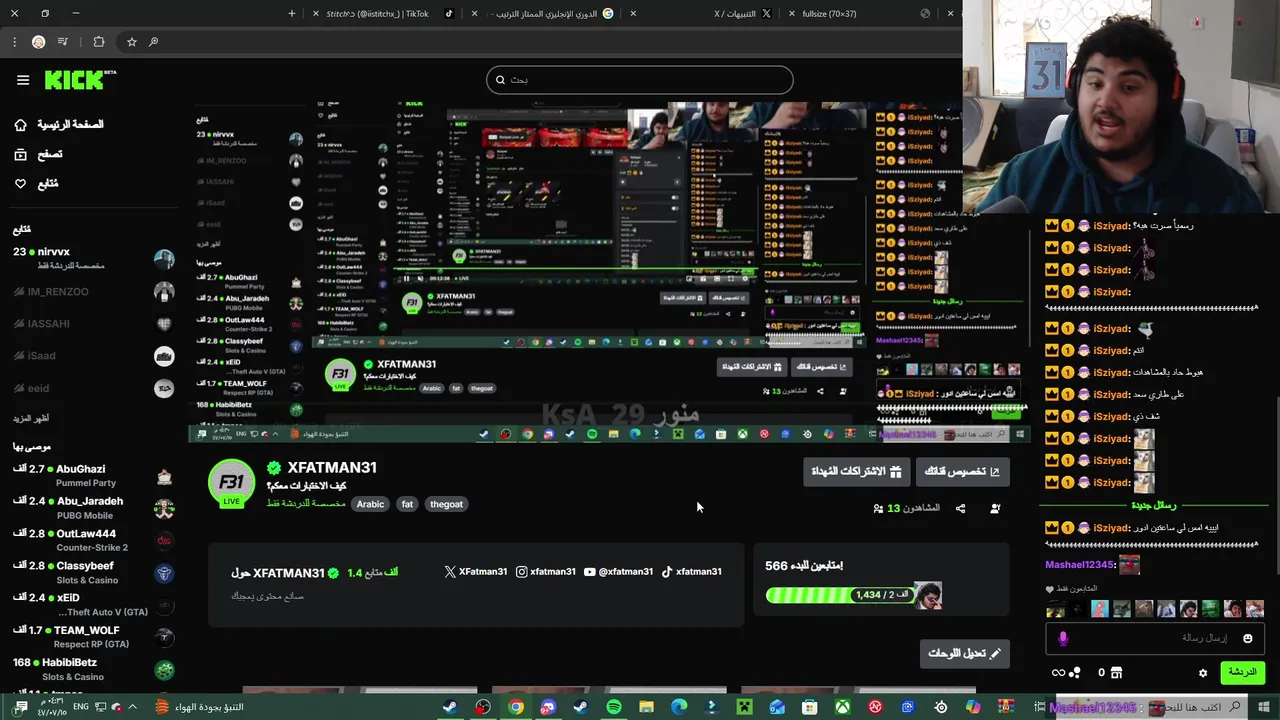Expand أظهر المزيد show more channels
1280x720 pixels.
(x=31, y=418)
